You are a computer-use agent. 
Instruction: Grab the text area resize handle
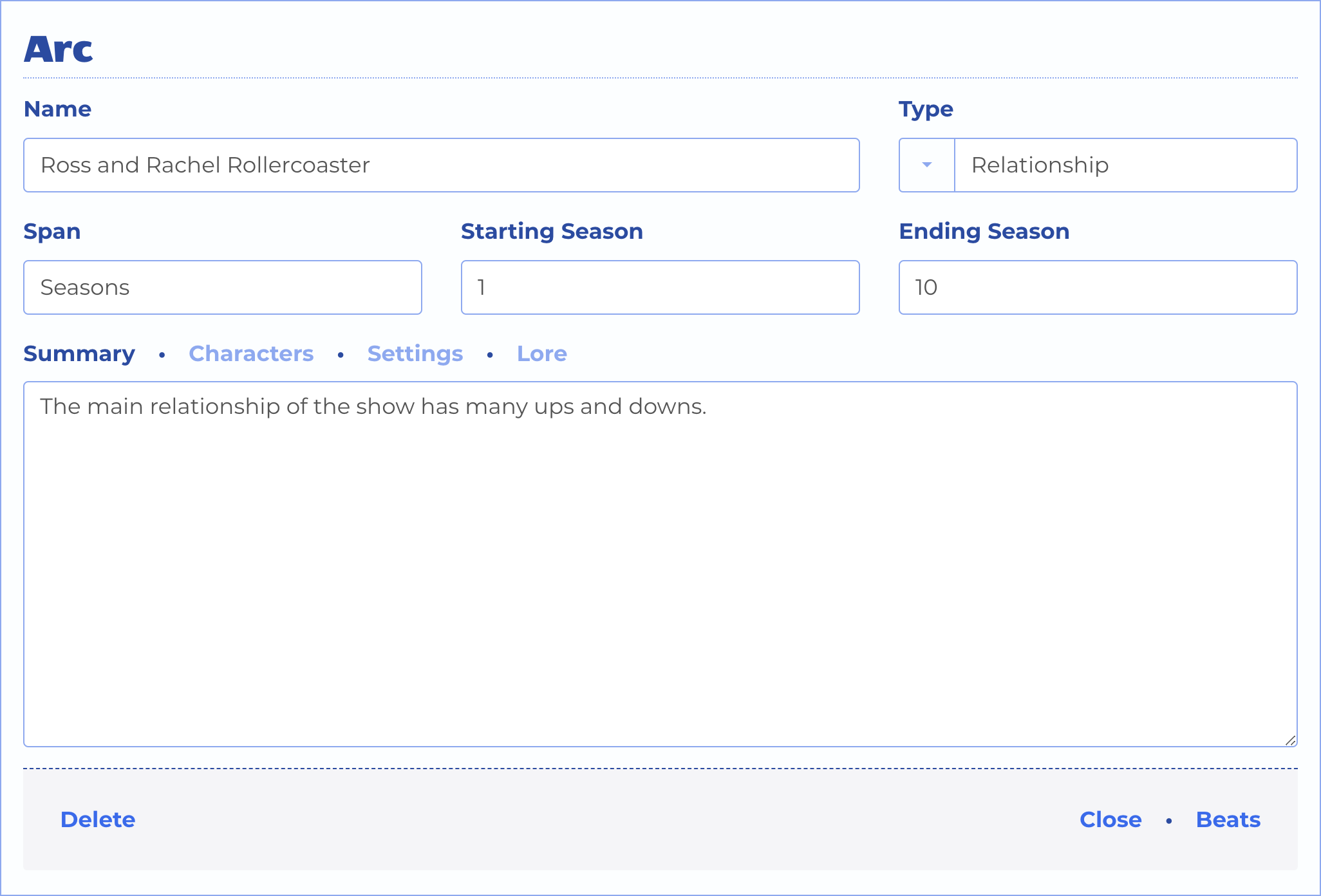pyautogui.click(x=1290, y=740)
